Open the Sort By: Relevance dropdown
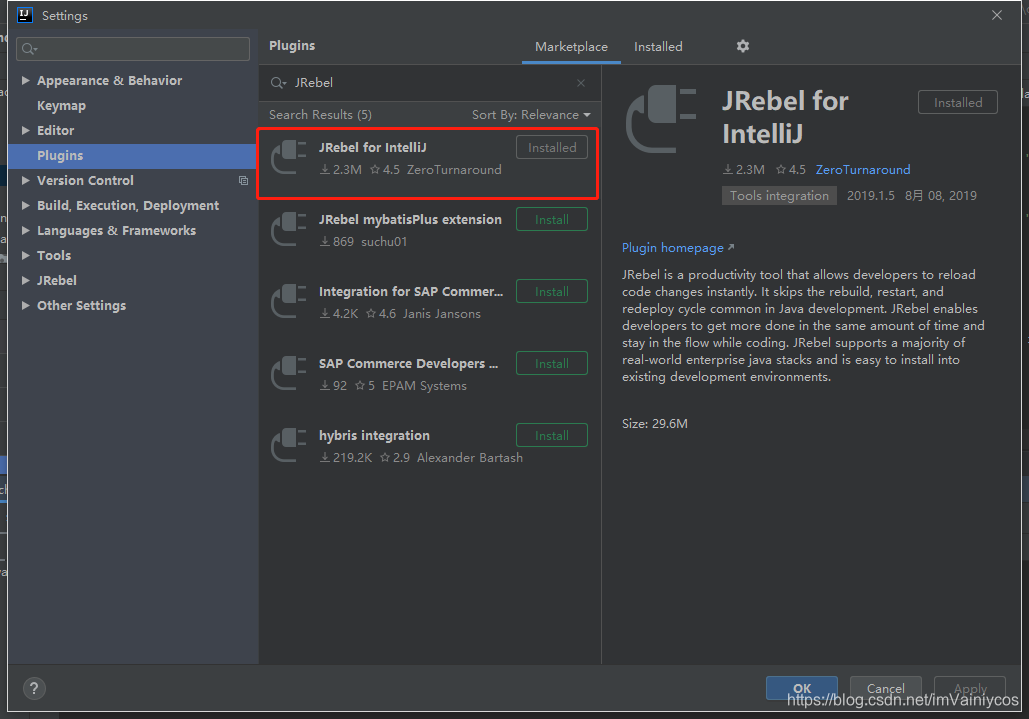 click(x=531, y=115)
